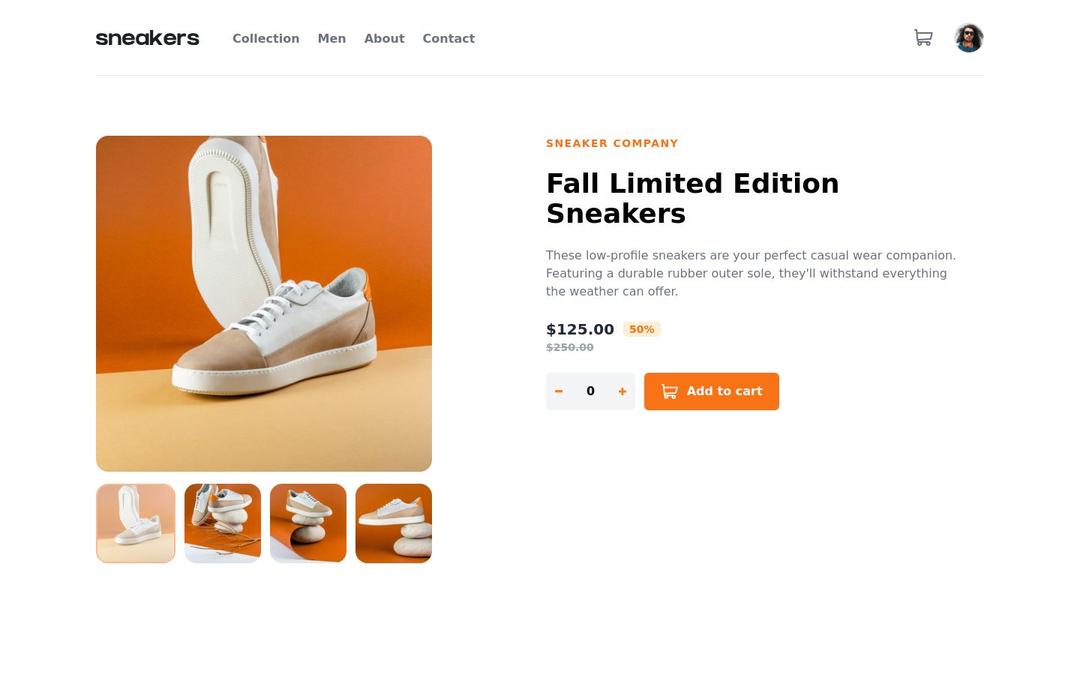Select the third product thumbnail
Screen dimensions: 1080x675
[308, 523]
